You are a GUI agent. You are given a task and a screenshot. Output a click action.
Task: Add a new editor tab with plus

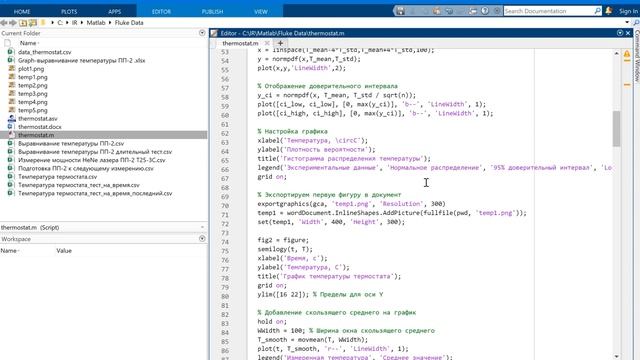click(280, 43)
